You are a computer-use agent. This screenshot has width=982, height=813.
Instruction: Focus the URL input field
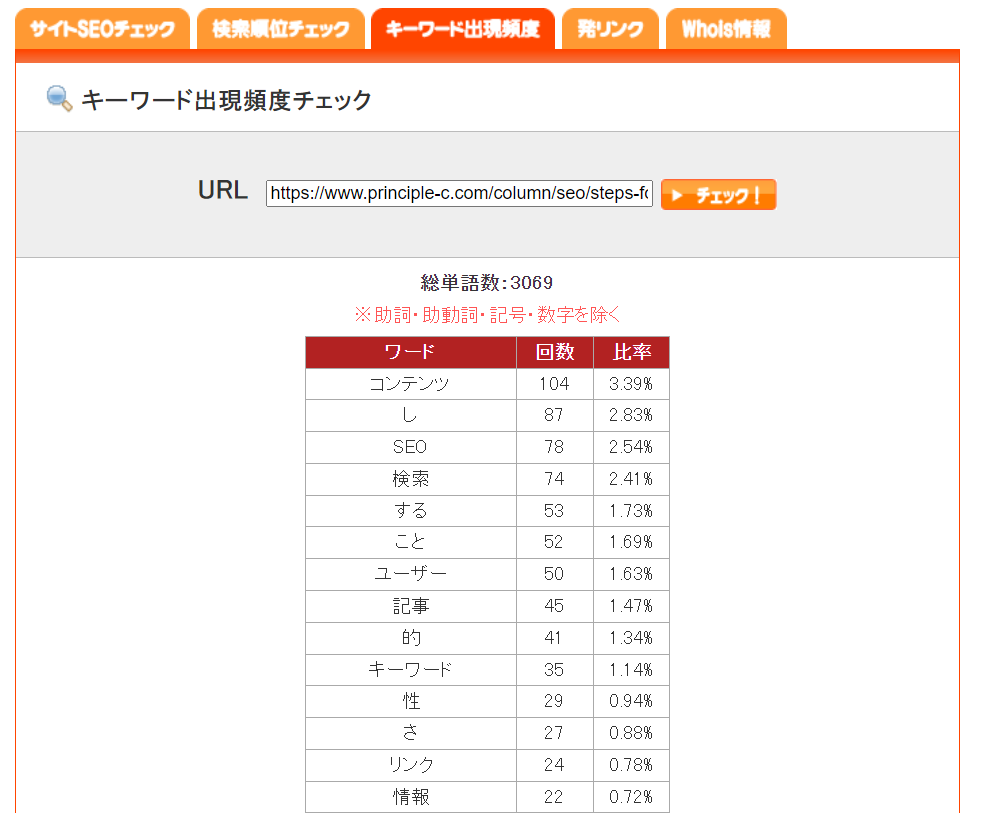tap(459, 194)
